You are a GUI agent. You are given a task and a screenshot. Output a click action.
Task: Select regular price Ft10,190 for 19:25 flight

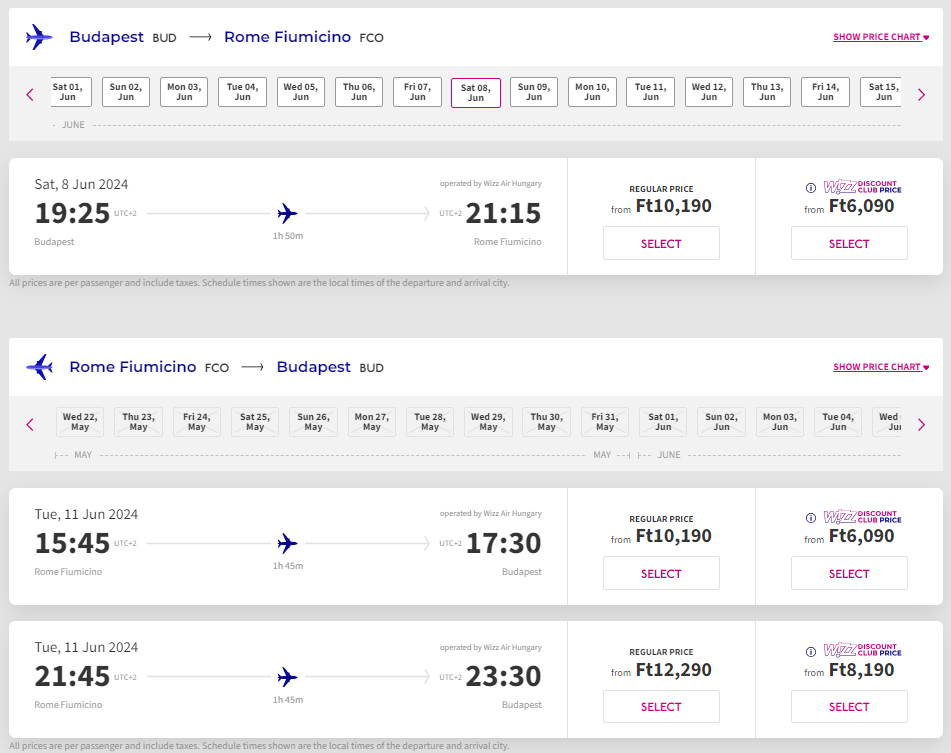point(661,243)
